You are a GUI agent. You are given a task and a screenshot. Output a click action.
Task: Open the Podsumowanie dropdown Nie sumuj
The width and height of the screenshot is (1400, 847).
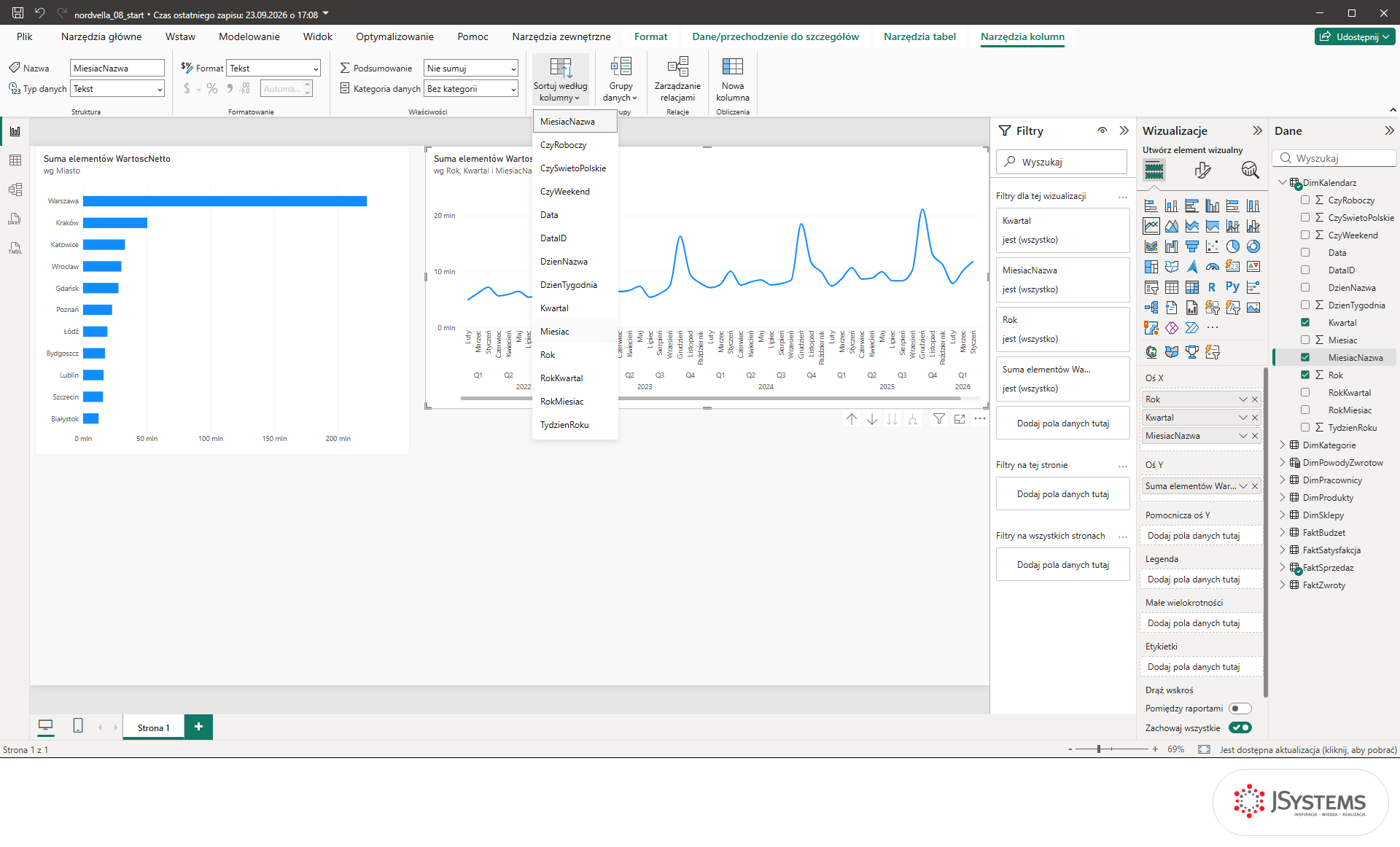tap(470, 69)
